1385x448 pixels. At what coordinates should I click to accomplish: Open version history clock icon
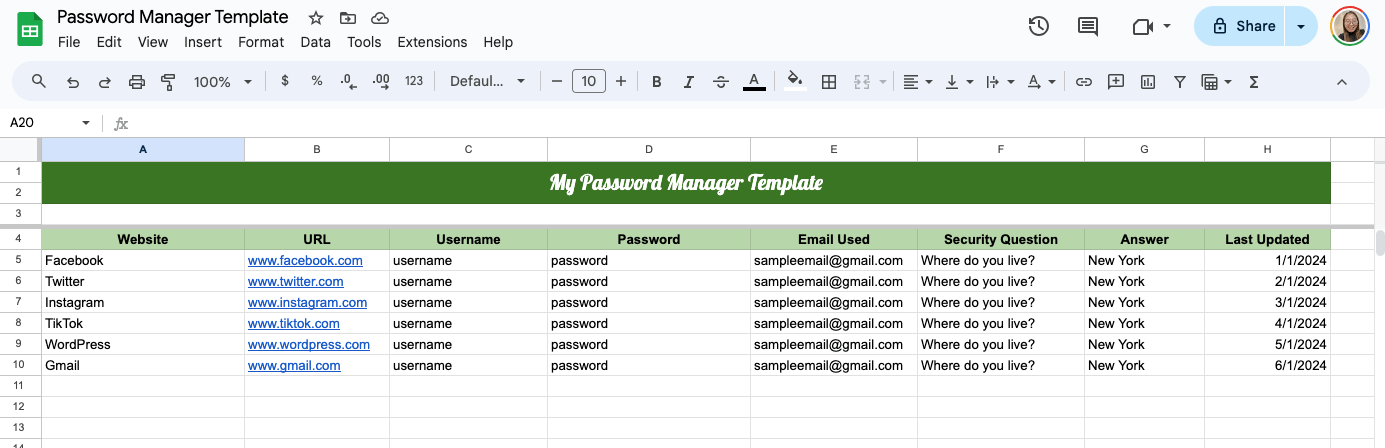pyautogui.click(x=1039, y=27)
